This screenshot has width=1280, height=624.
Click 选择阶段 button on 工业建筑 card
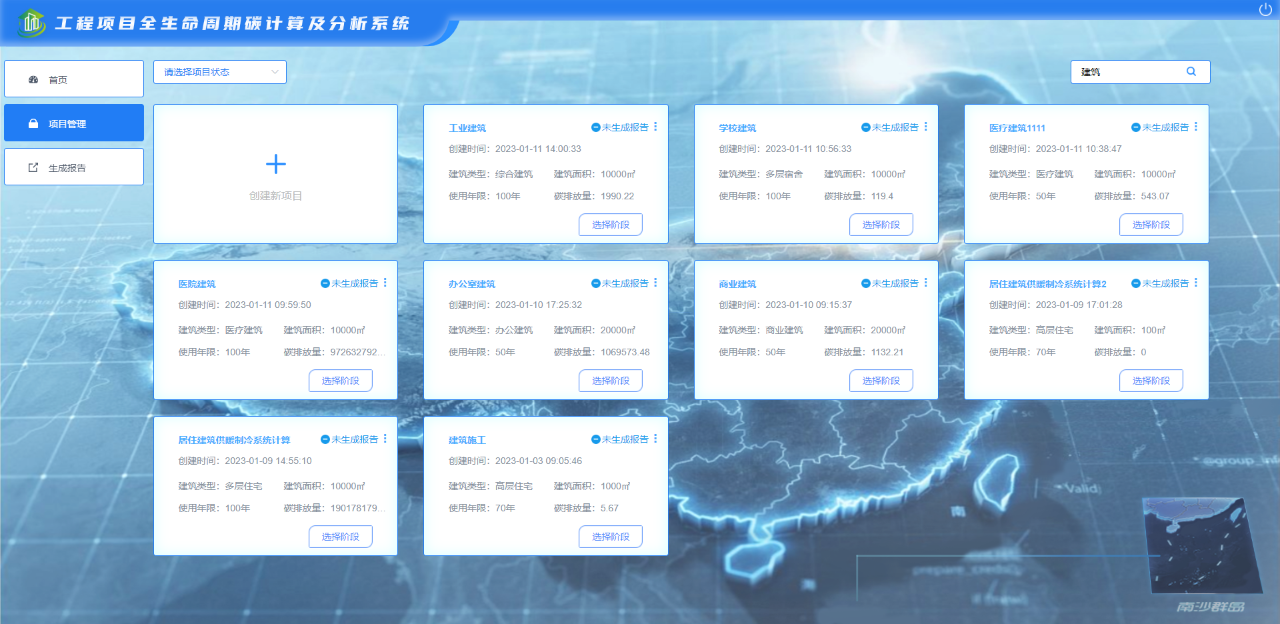click(610, 225)
